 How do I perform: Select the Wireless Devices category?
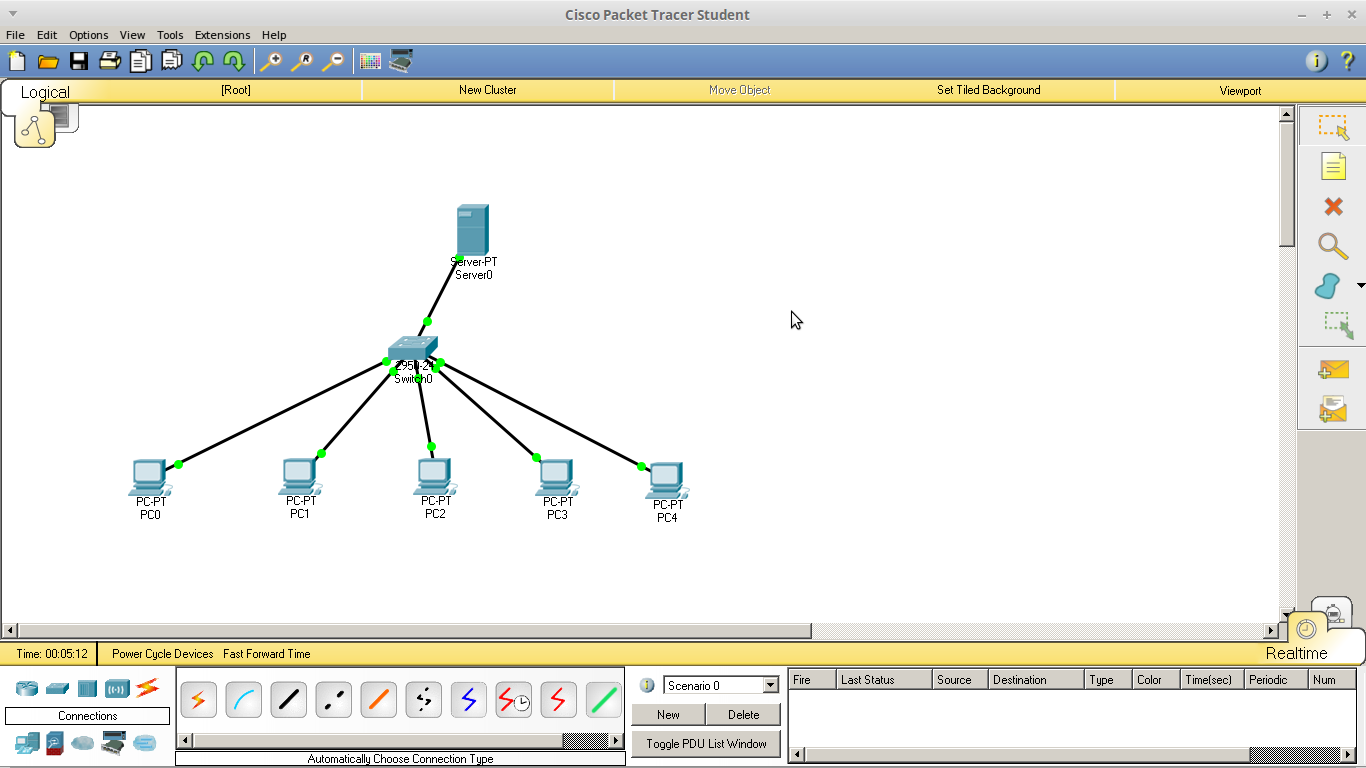(x=117, y=689)
